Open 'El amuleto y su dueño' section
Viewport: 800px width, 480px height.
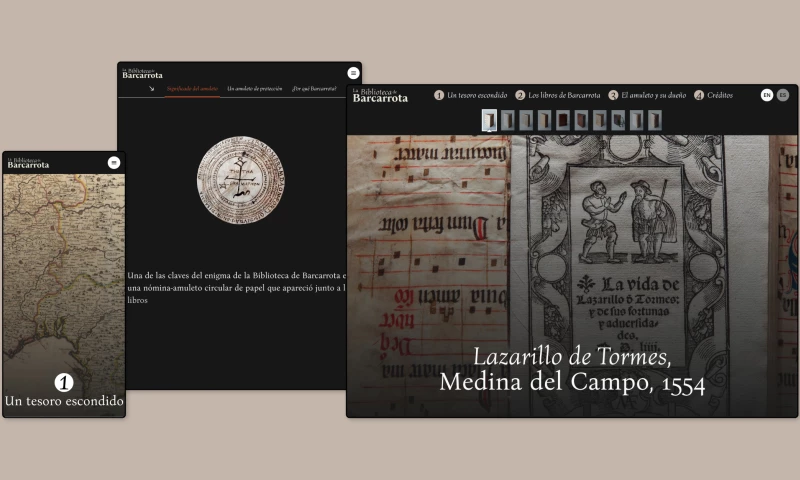coord(647,95)
